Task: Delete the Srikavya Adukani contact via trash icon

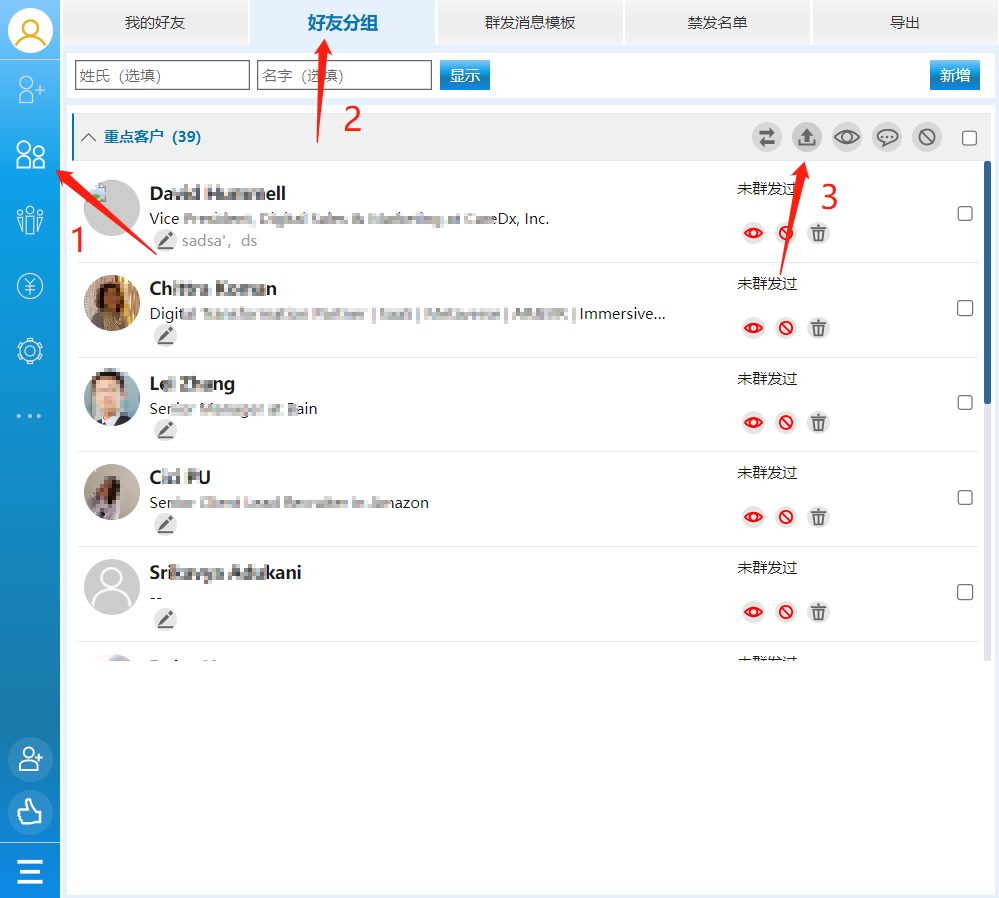Action: tap(818, 612)
